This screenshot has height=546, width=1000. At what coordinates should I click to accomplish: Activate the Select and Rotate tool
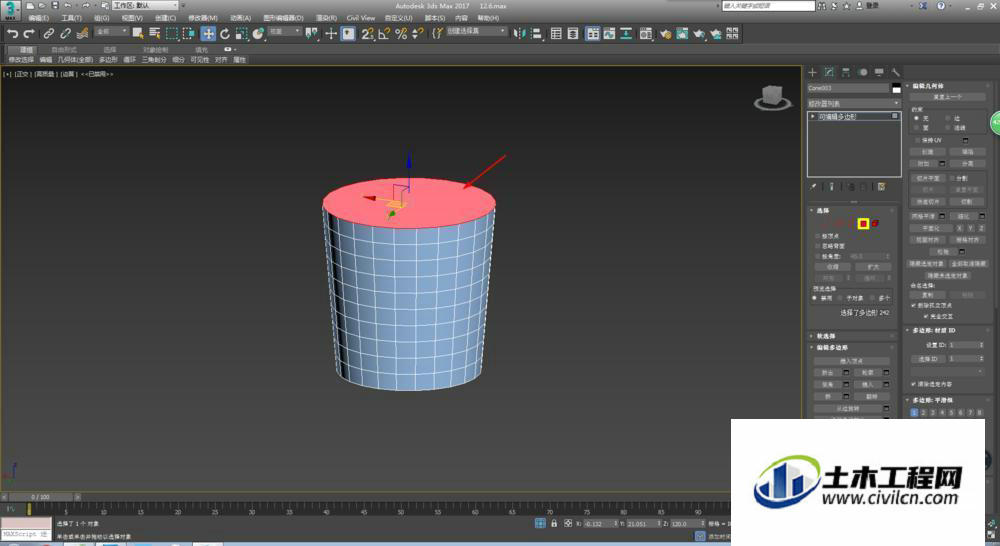click(224, 34)
